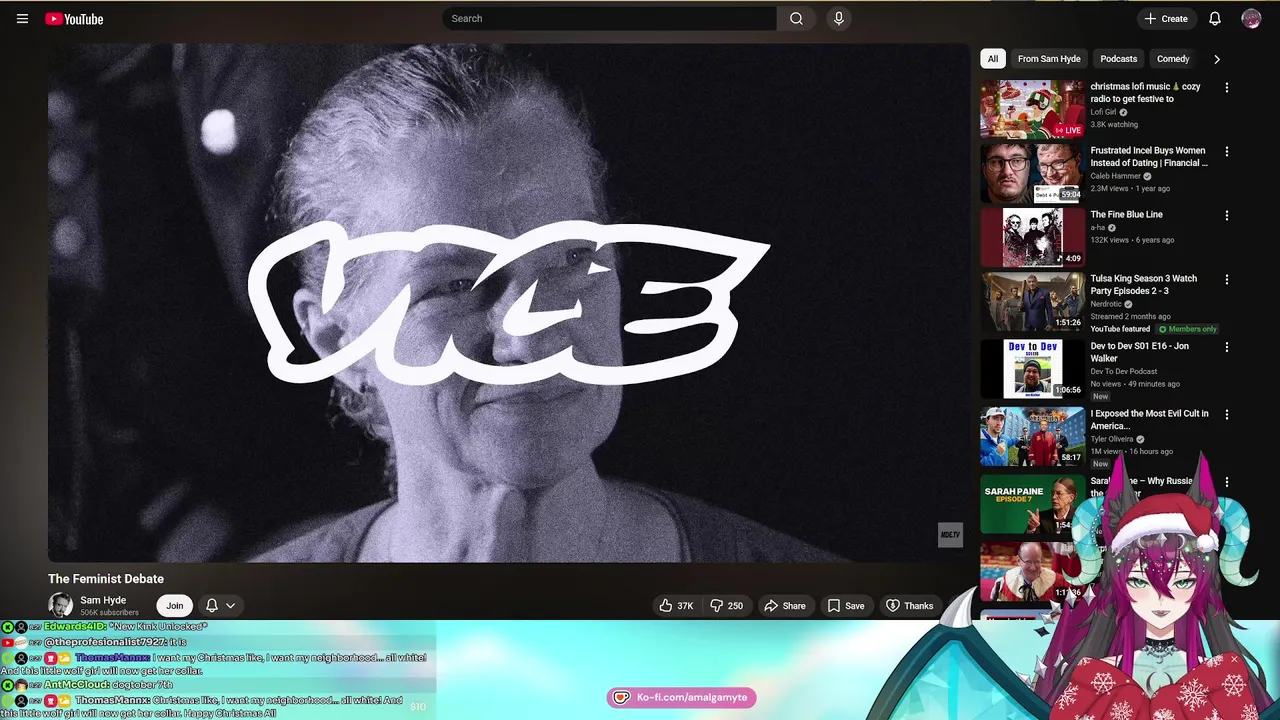This screenshot has width=1280, height=720.
Task: Click the VICE video player area
Action: click(508, 302)
